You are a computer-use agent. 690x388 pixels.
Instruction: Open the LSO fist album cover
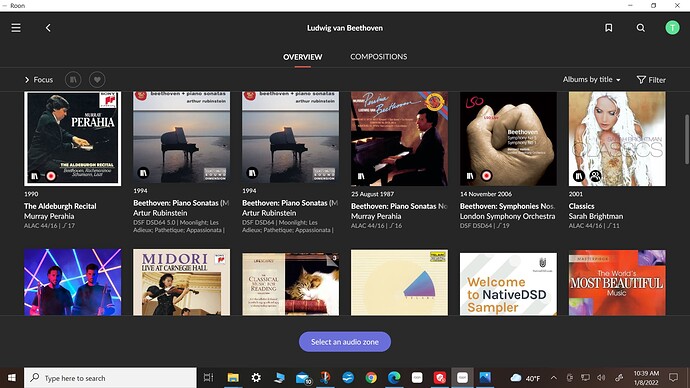pyautogui.click(x=508, y=139)
